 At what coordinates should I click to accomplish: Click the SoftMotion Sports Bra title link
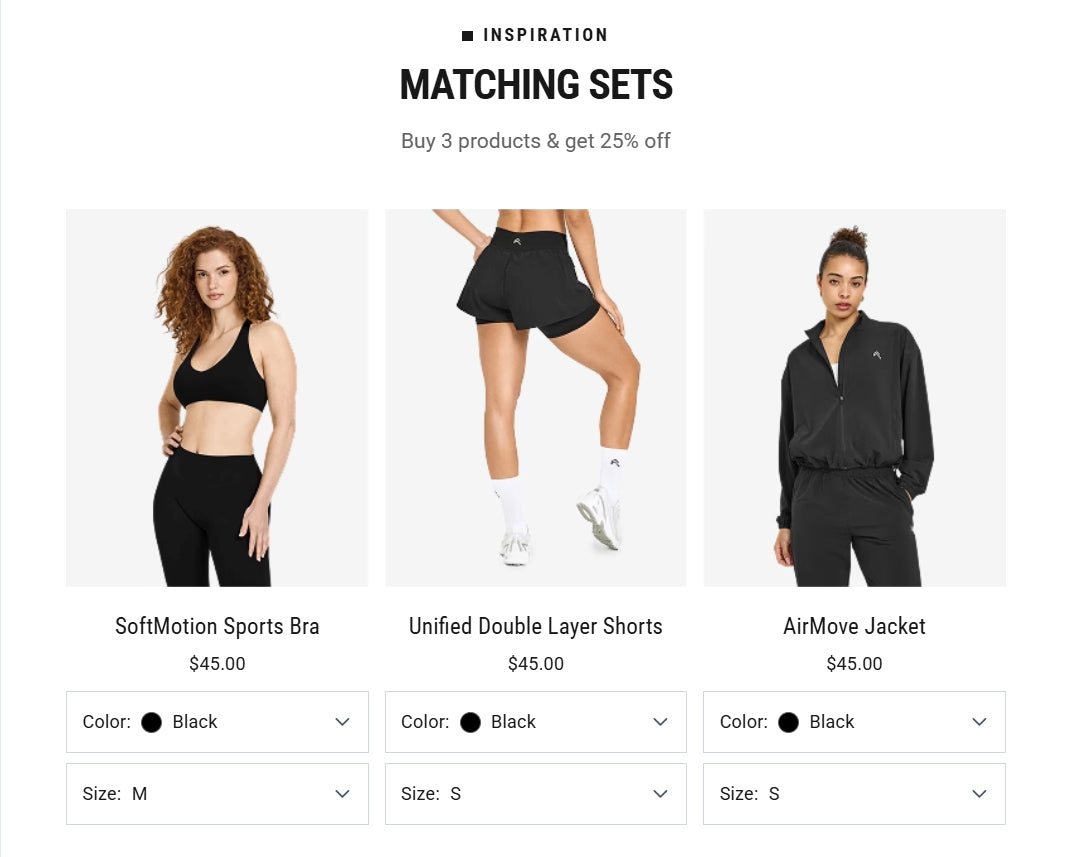(217, 627)
